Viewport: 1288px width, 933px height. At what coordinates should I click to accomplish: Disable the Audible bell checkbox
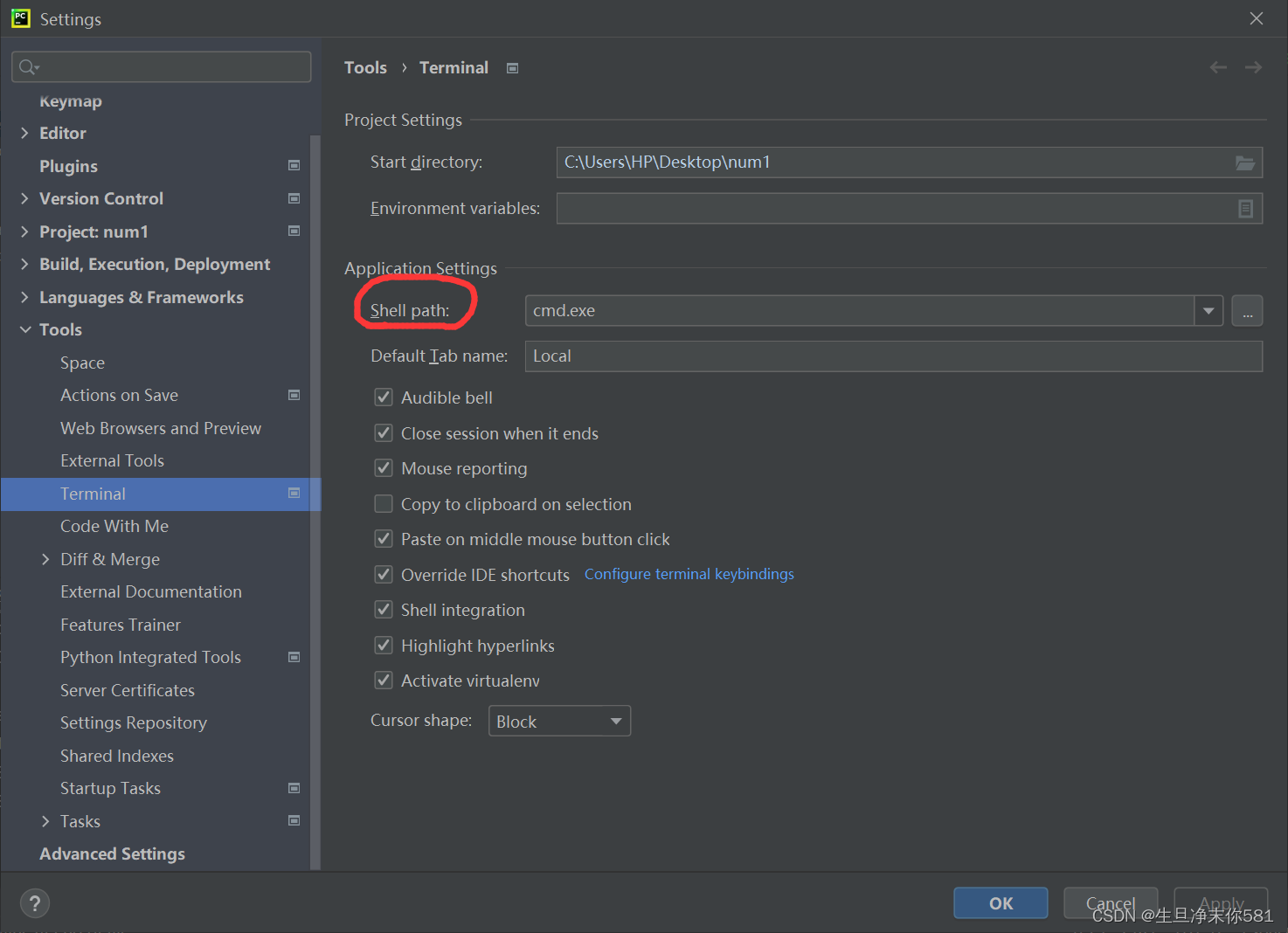[383, 397]
